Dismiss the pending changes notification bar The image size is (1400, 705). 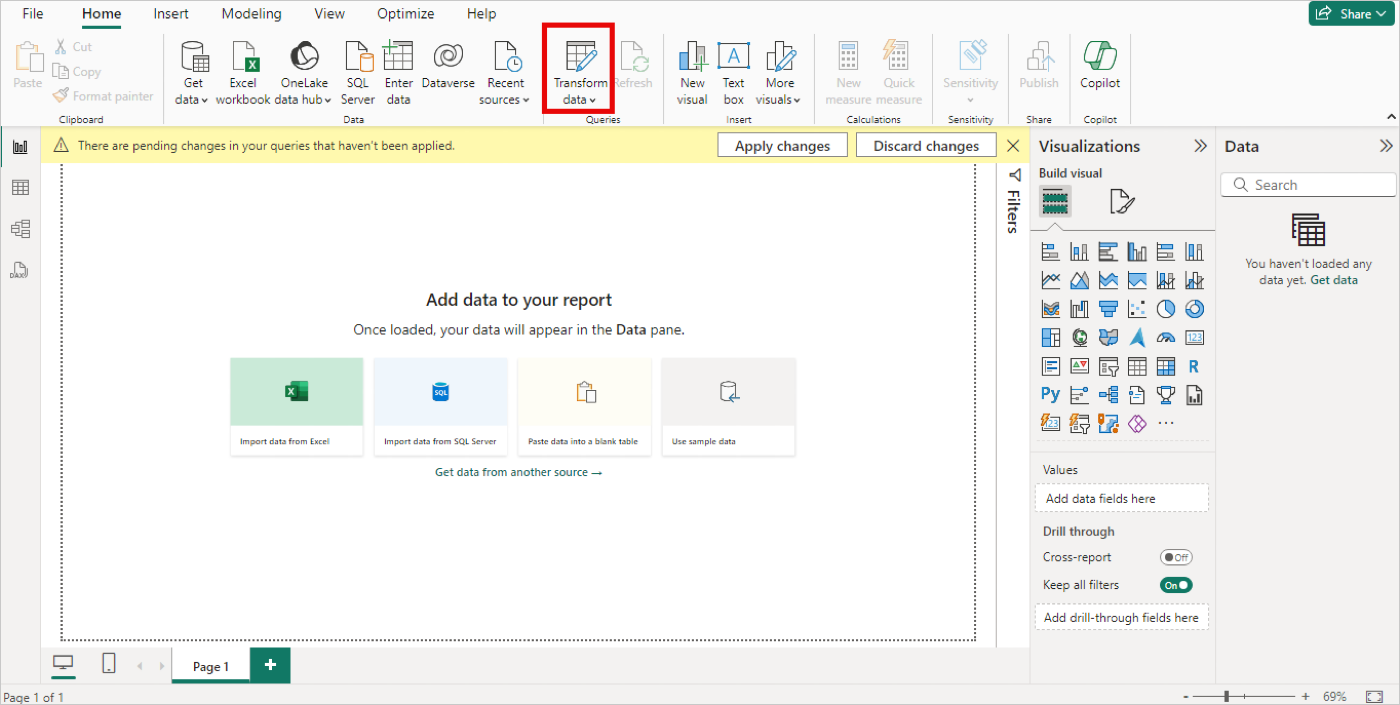pyautogui.click(x=1013, y=146)
